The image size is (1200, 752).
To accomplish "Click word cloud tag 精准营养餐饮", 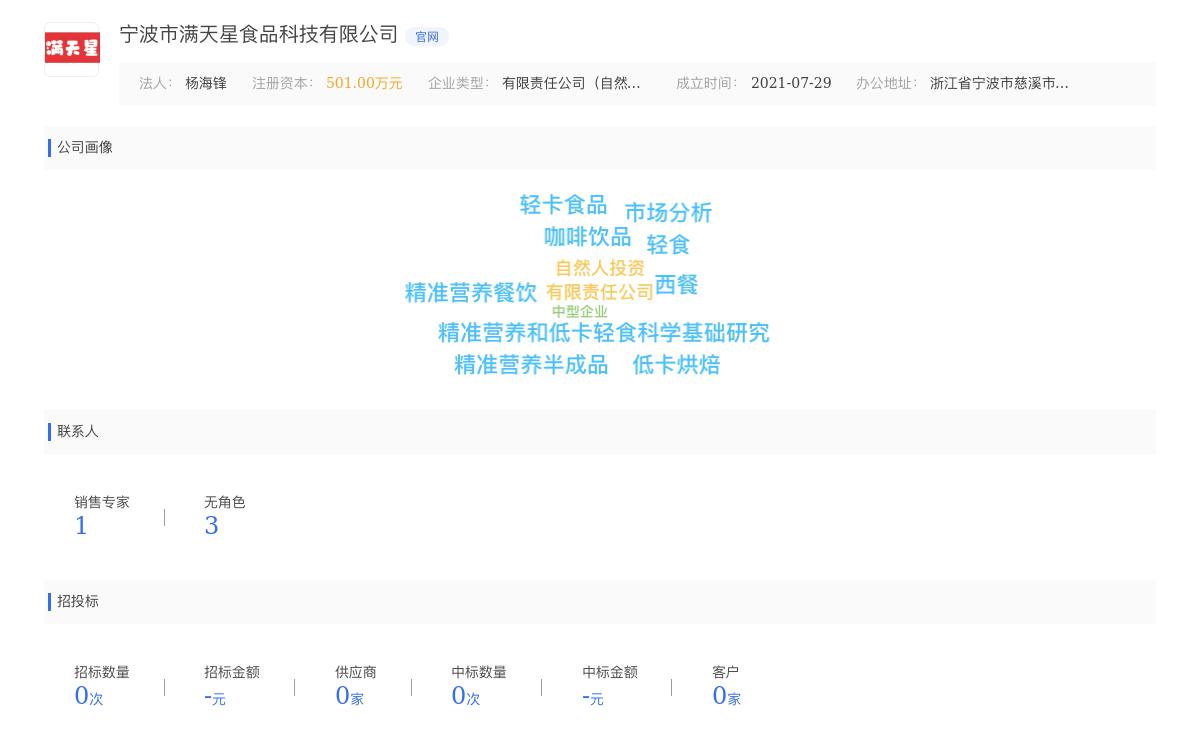I will pos(471,293).
